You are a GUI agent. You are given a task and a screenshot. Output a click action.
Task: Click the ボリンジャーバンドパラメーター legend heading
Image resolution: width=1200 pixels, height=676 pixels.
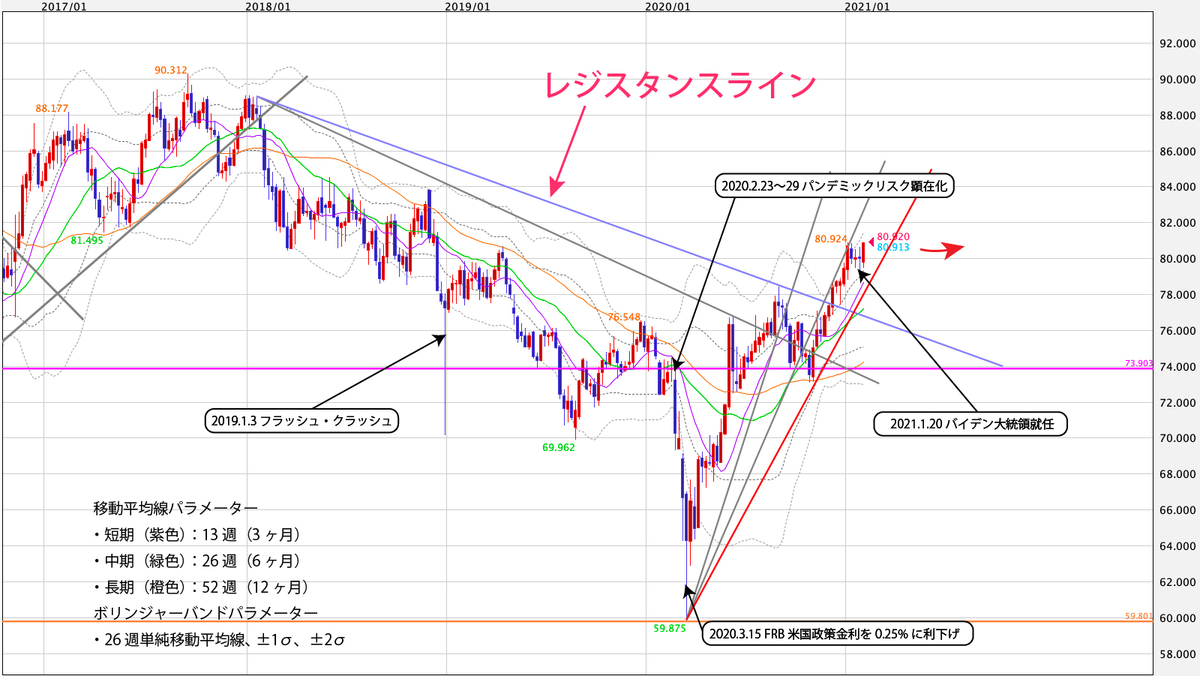206,611
